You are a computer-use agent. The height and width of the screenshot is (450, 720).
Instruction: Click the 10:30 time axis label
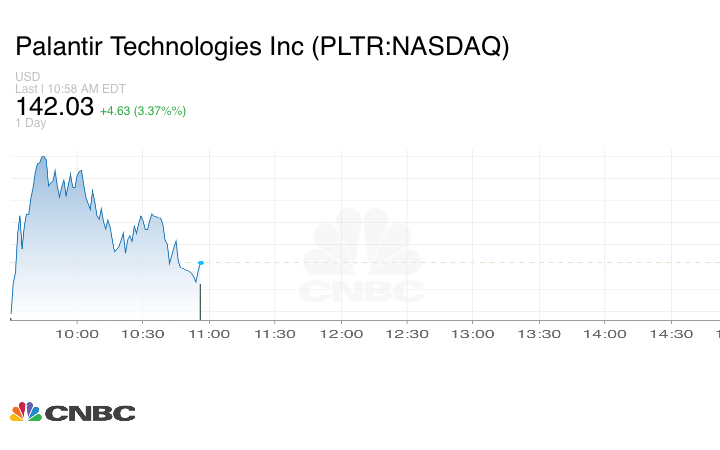click(x=144, y=334)
